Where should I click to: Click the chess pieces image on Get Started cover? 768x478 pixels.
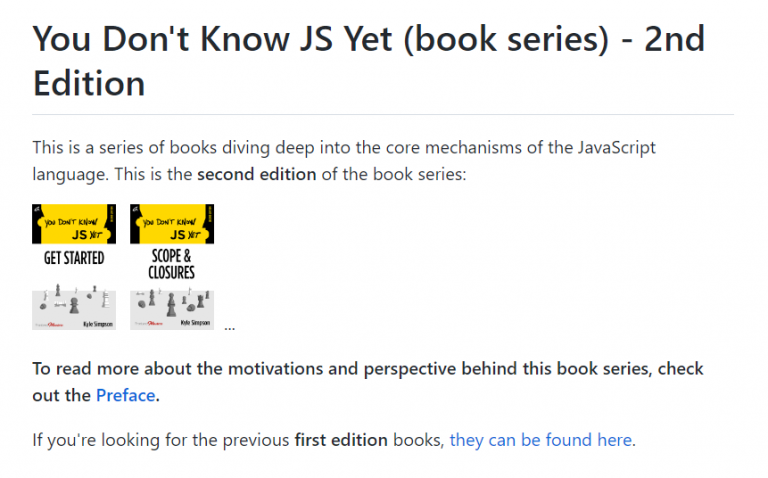click(72, 300)
